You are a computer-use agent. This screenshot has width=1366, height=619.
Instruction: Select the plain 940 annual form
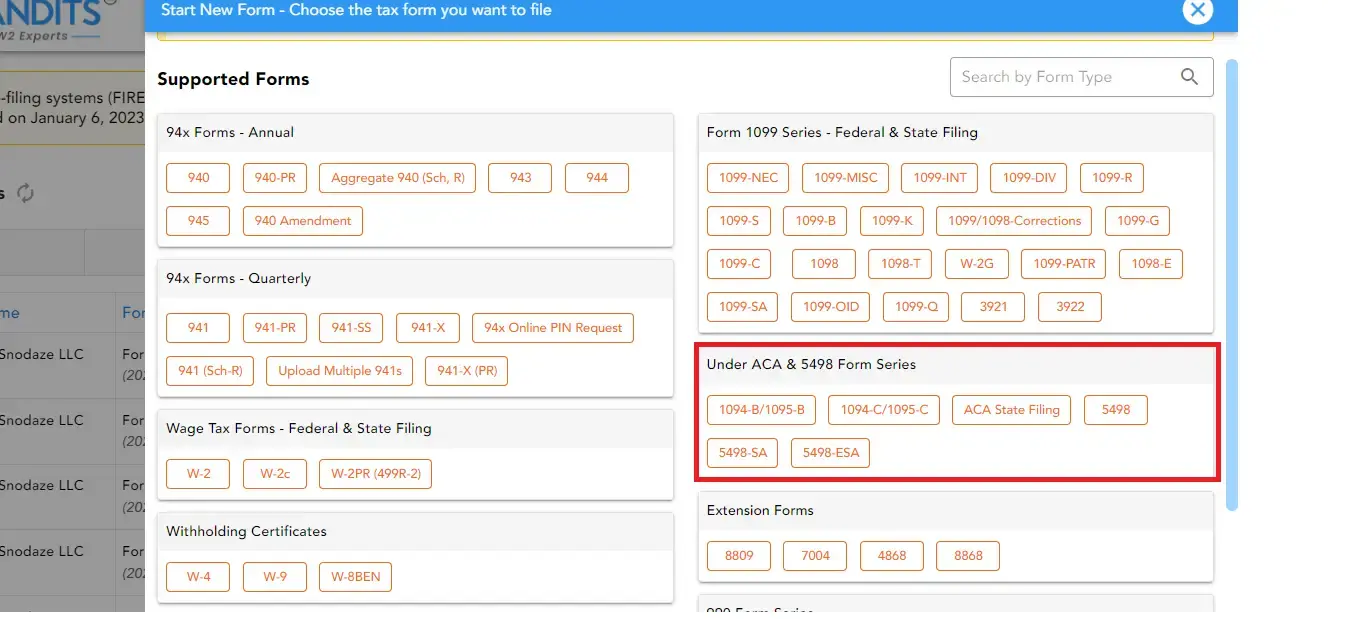[199, 178]
